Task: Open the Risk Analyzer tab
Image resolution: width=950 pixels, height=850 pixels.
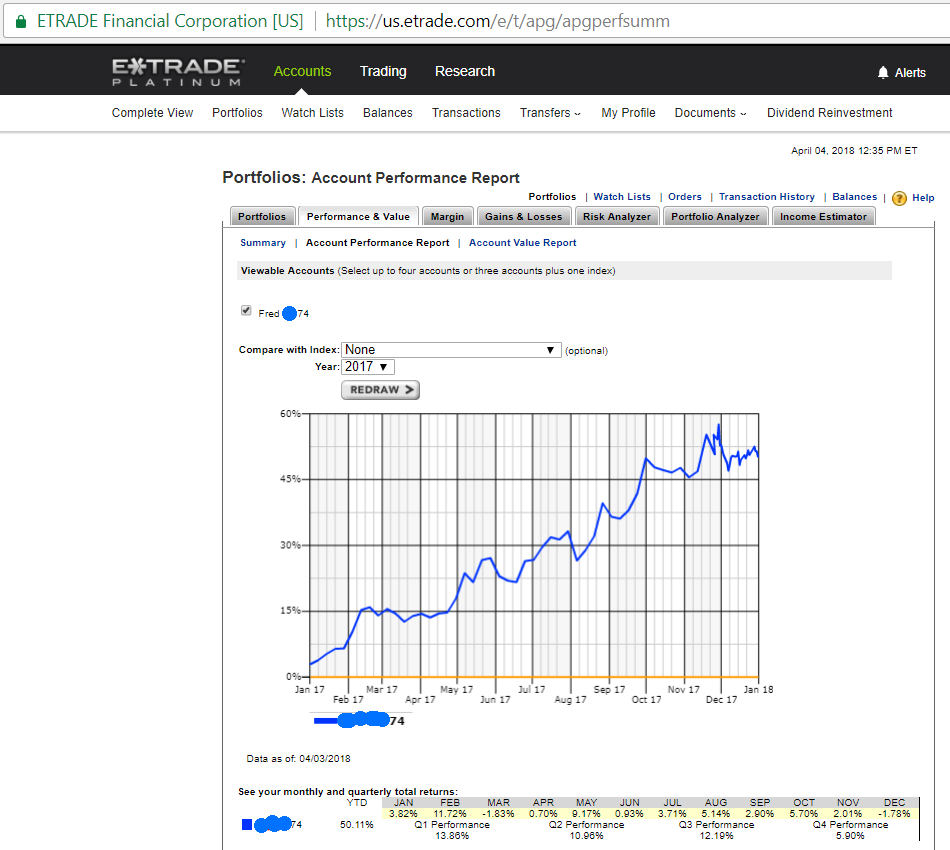Action: (617, 216)
